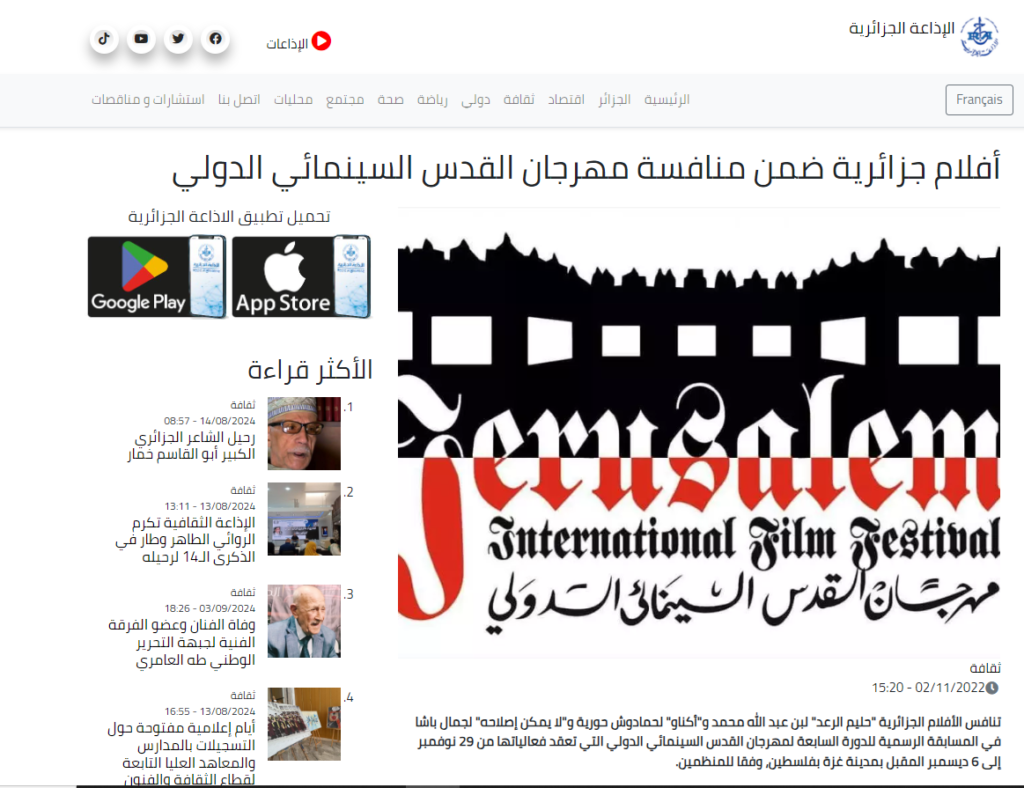Viewport: 1024px width, 788px height.
Task: Open article الإذاعة الثقافية تكرم الروائي
Action: click(185, 540)
